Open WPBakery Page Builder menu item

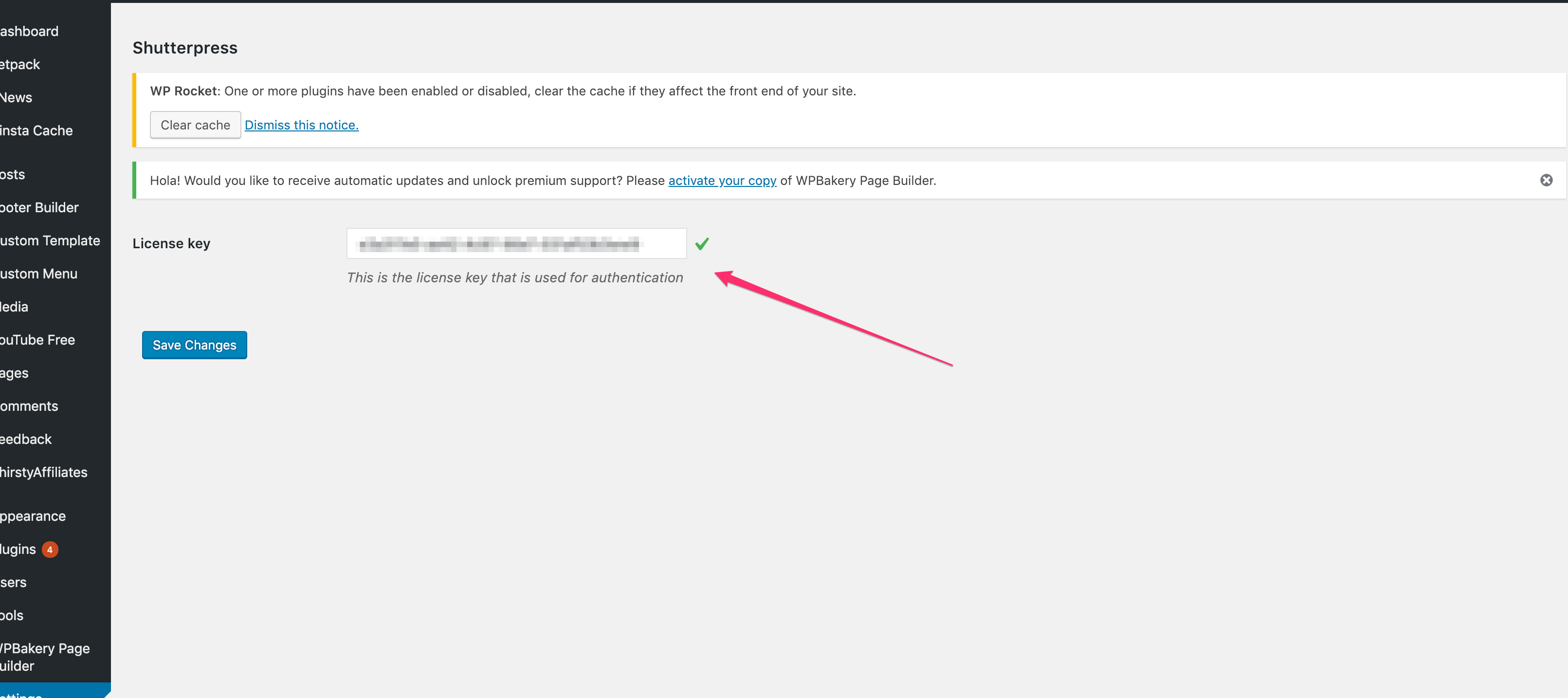45,657
